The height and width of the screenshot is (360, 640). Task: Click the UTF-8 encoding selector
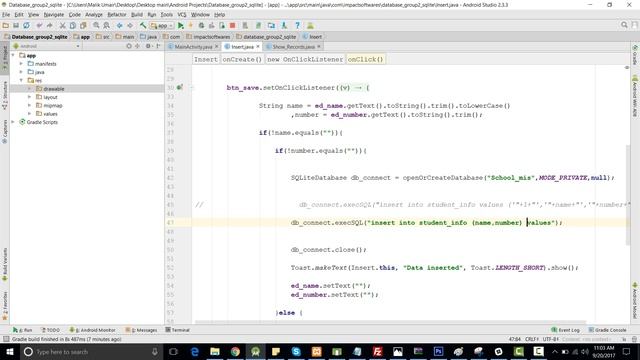click(x=551, y=339)
